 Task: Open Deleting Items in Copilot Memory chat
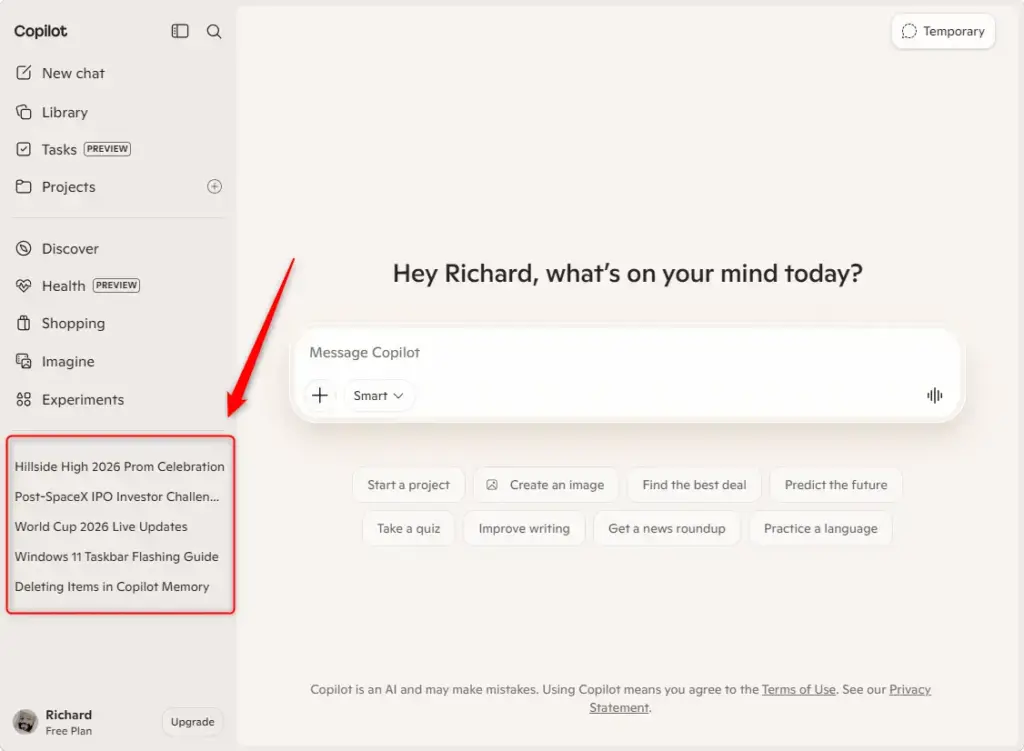112,587
